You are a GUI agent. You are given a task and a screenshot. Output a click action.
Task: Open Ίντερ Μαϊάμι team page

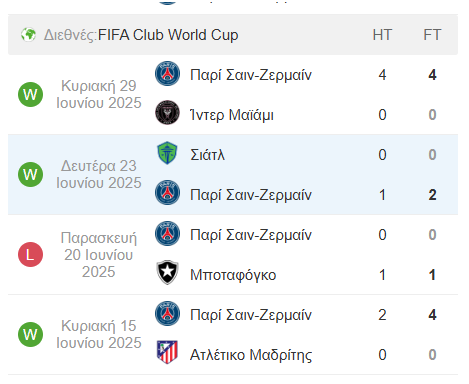coord(232,115)
